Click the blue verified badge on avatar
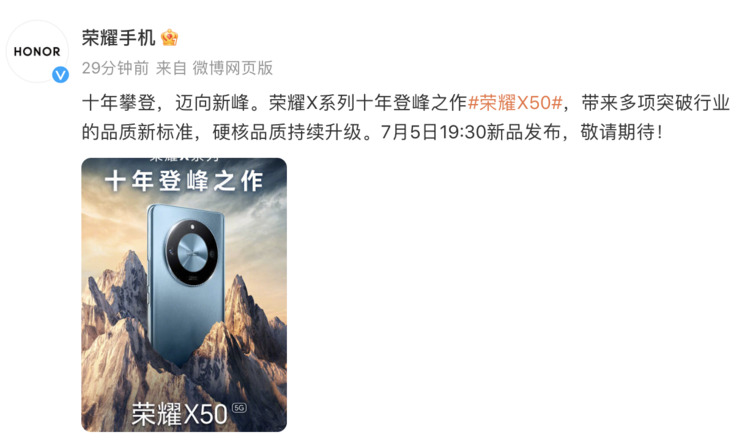This screenshot has width=750, height=443. click(60, 75)
